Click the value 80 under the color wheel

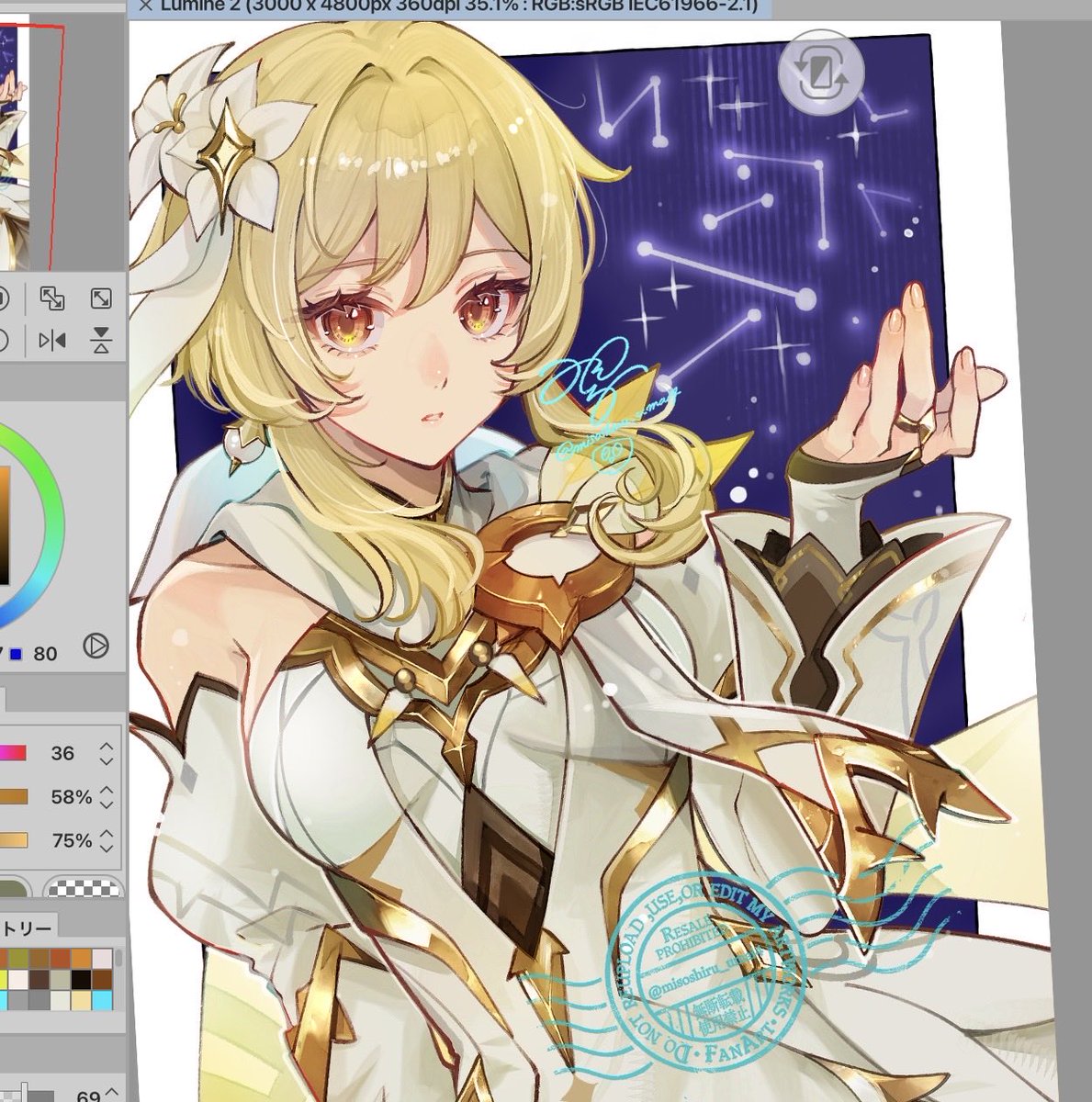coord(45,654)
